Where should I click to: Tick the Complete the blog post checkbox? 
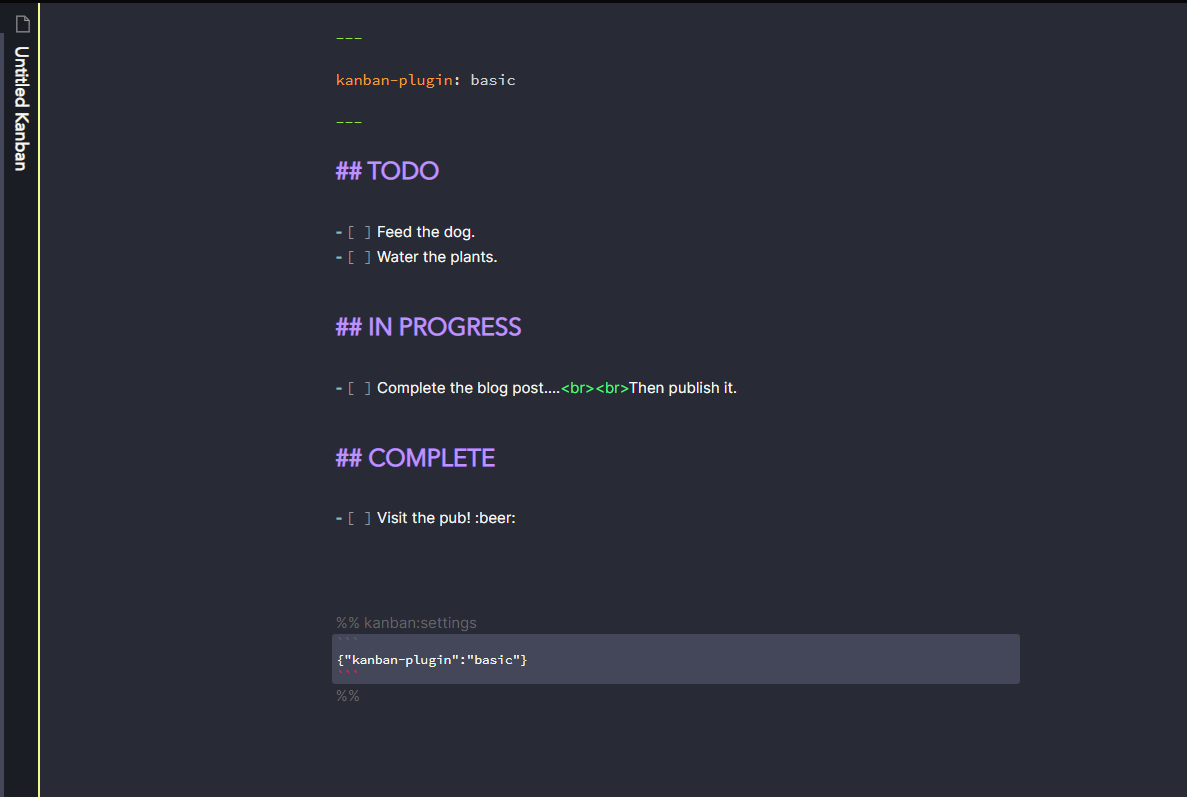(360, 389)
